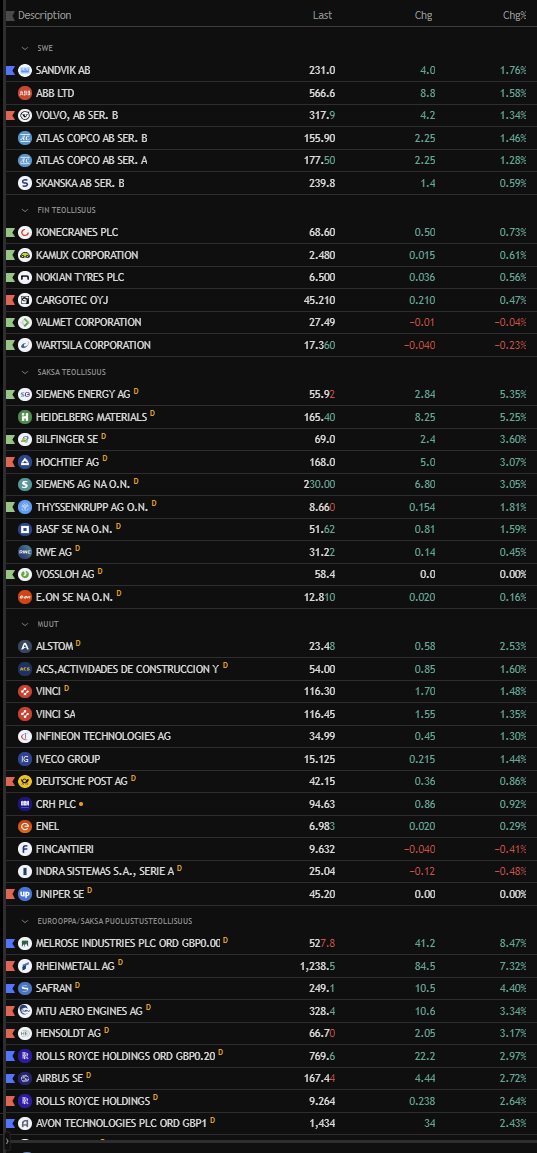Click the Konecranes PLC logo icon
Image resolution: width=537 pixels, height=1153 pixels.
[24, 232]
